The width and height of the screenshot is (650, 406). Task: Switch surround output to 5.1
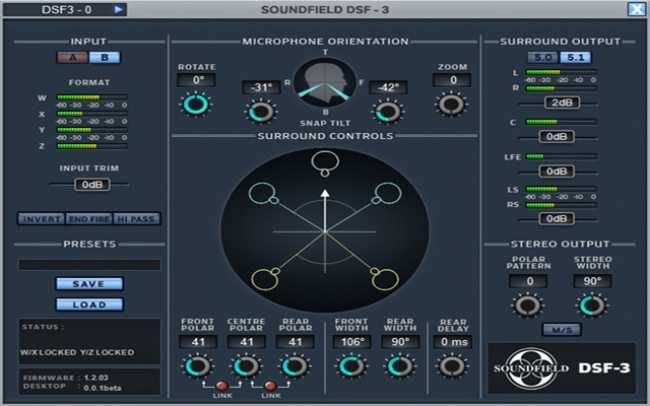pos(576,57)
